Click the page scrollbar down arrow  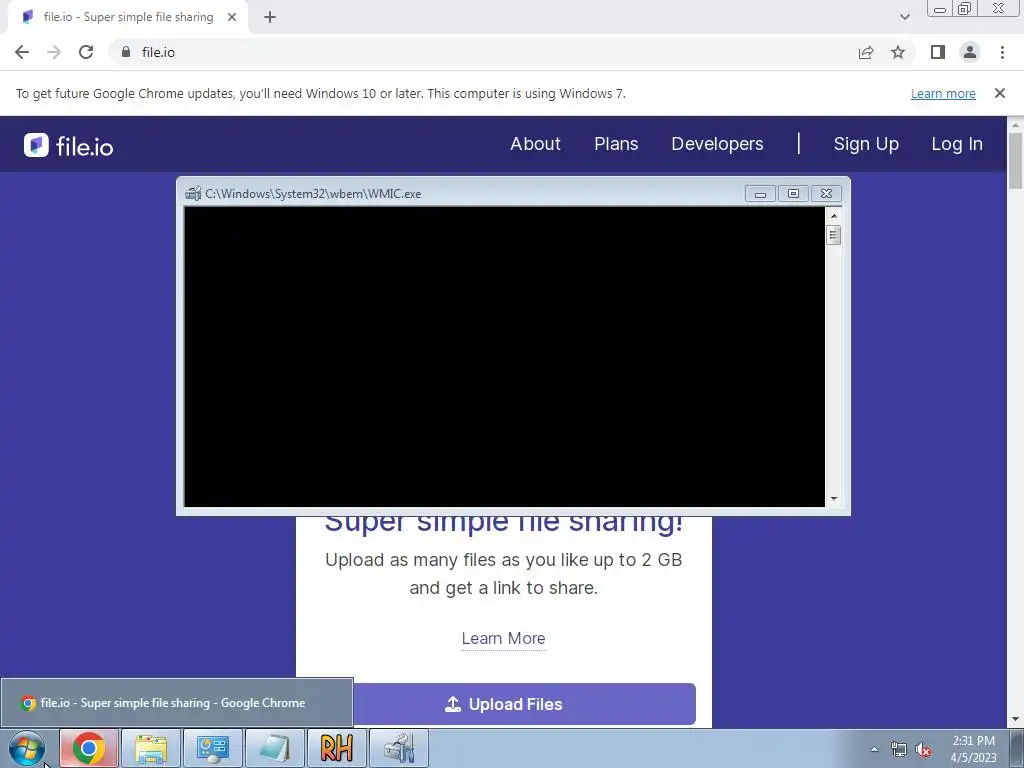1015,720
